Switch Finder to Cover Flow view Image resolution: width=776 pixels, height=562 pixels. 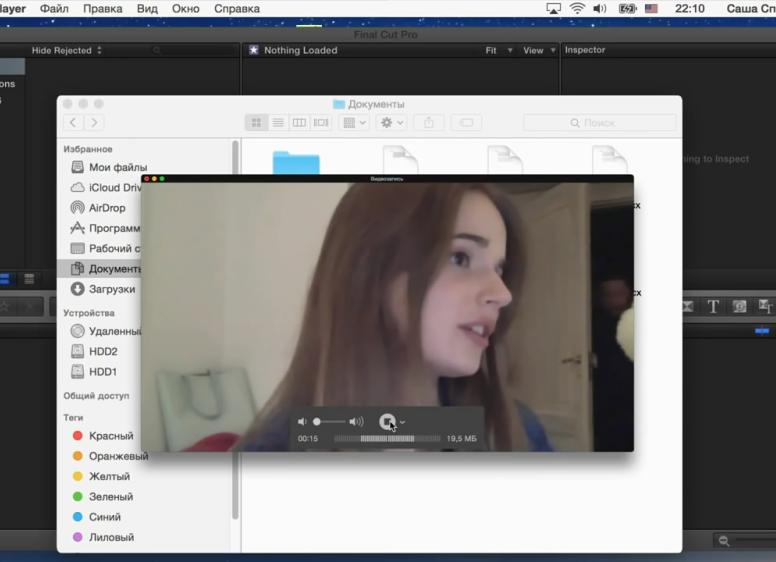pyautogui.click(x=321, y=123)
